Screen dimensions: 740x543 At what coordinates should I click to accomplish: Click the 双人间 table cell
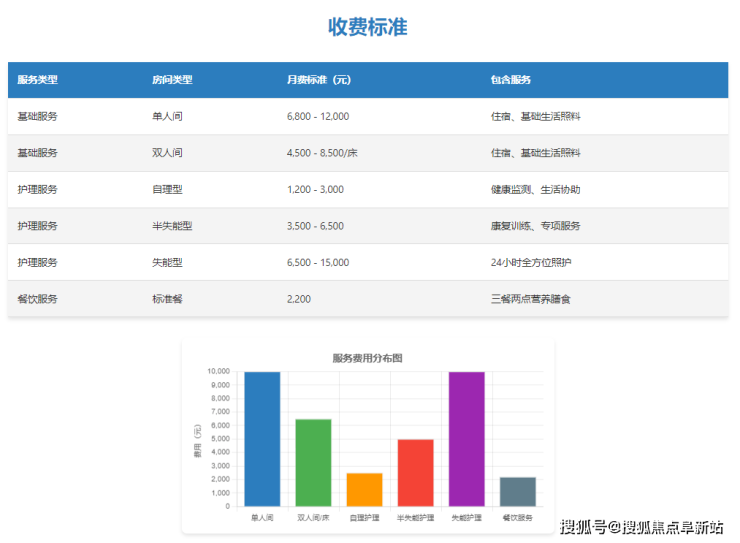point(167,153)
